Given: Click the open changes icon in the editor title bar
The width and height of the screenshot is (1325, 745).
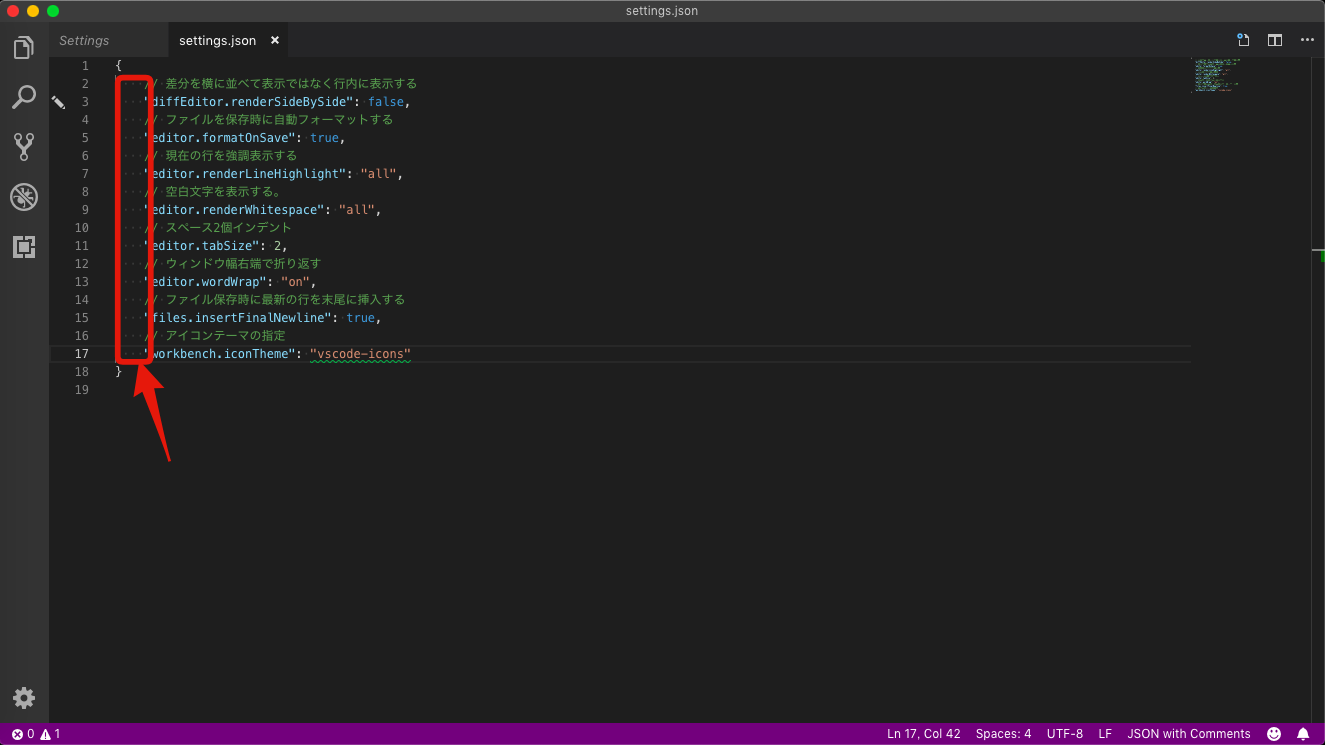Looking at the screenshot, I should pyautogui.click(x=1243, y=40).
